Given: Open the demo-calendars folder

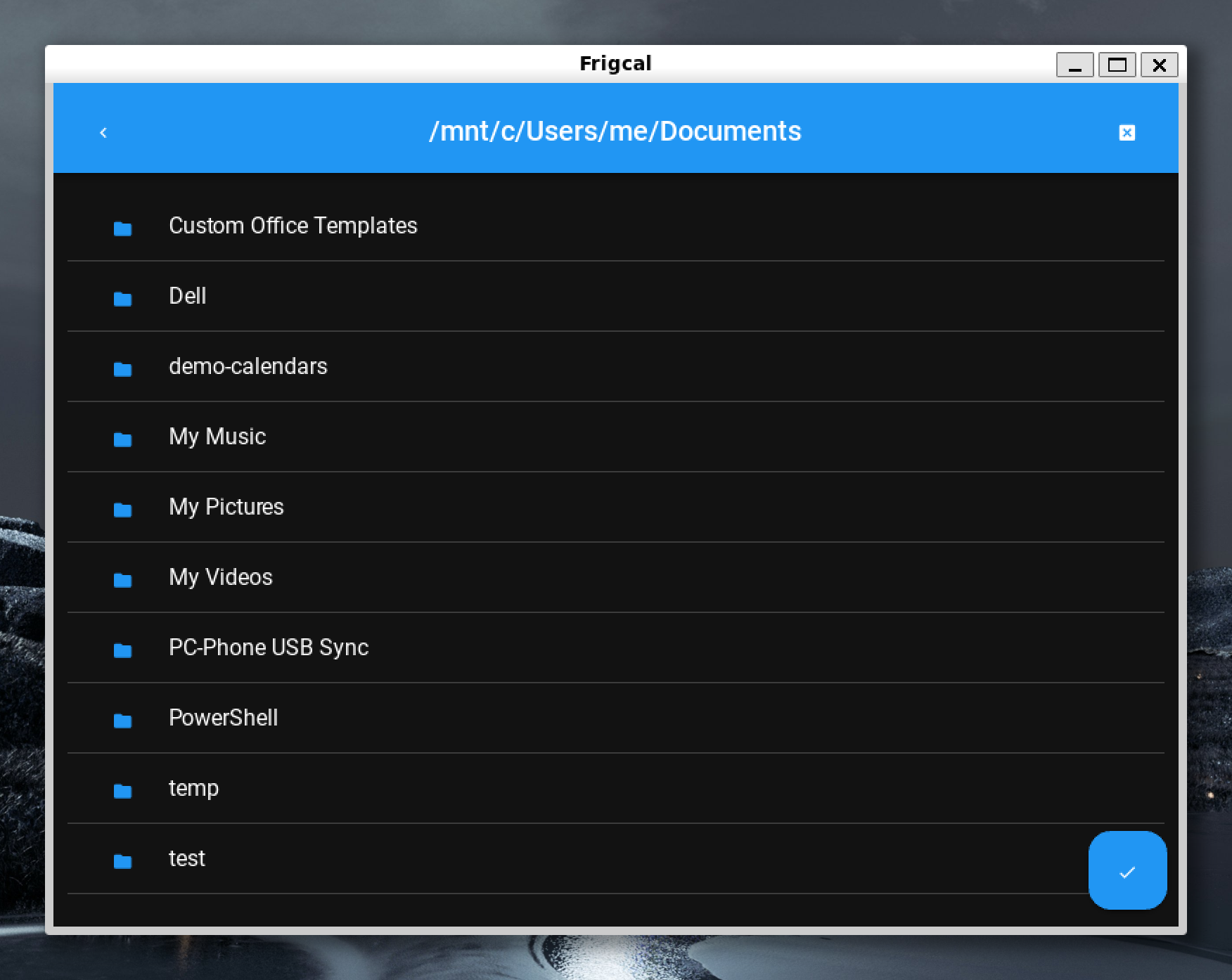Looking at the screenshot, I should coord(615,366).
